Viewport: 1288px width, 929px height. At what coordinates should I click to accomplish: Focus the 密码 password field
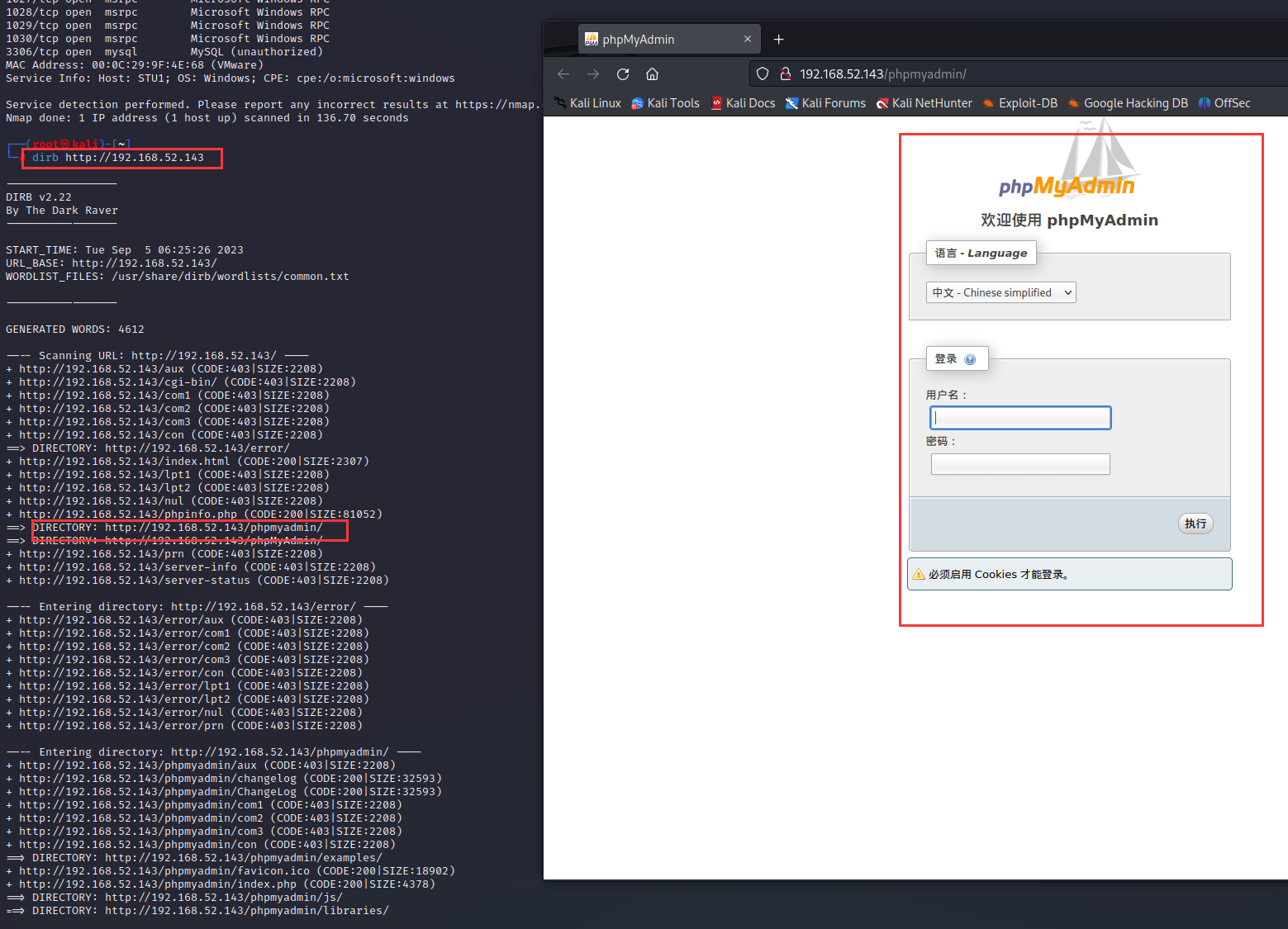coord(1020,464)
